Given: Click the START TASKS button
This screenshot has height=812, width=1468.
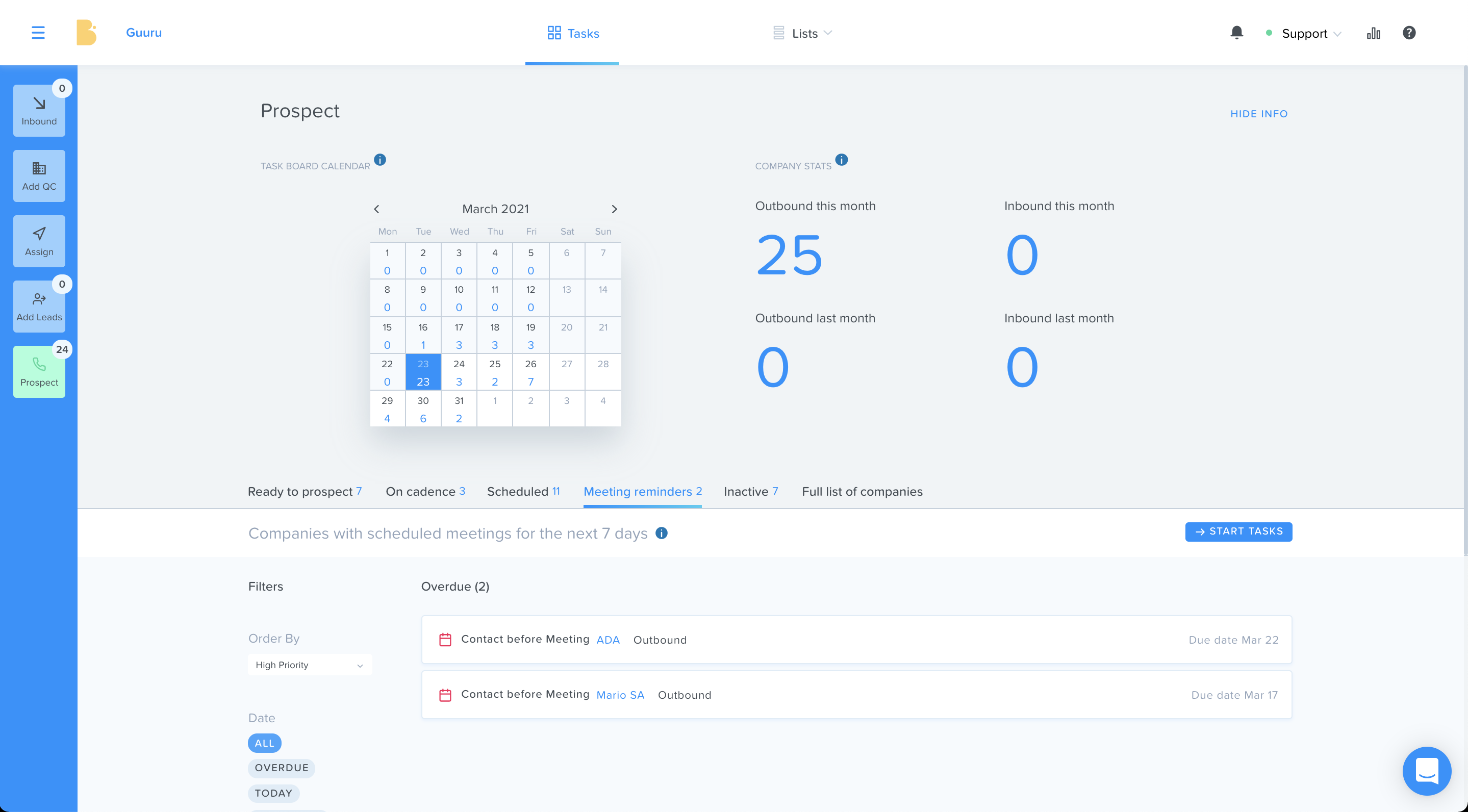Looking at the screenshot, I should [x=1238, y=531].
